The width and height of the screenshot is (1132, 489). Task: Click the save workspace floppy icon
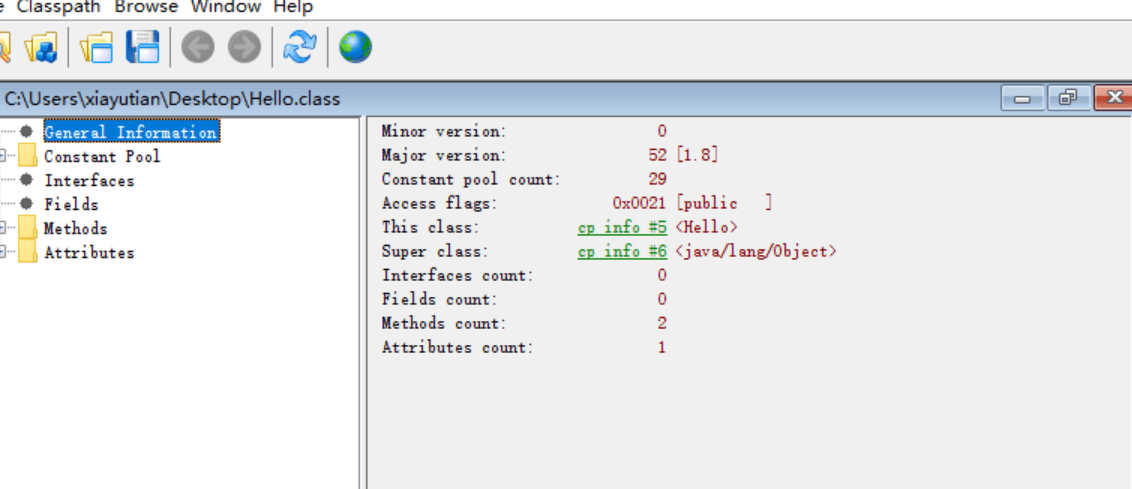(x=142, y=46)
